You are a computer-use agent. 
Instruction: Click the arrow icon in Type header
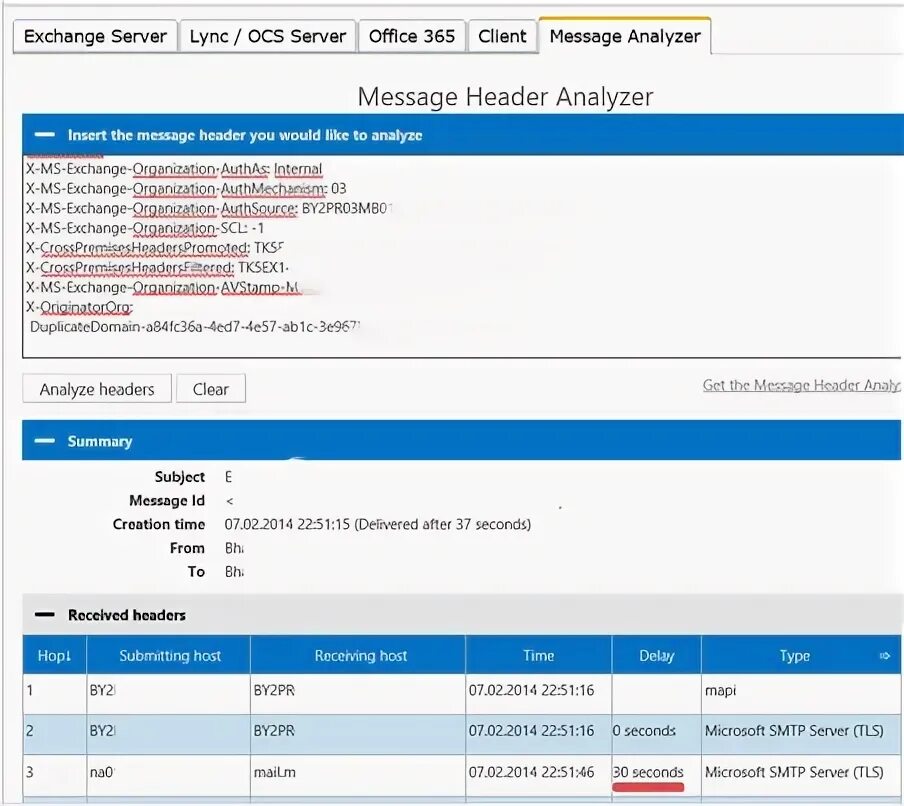coord(884,656)
